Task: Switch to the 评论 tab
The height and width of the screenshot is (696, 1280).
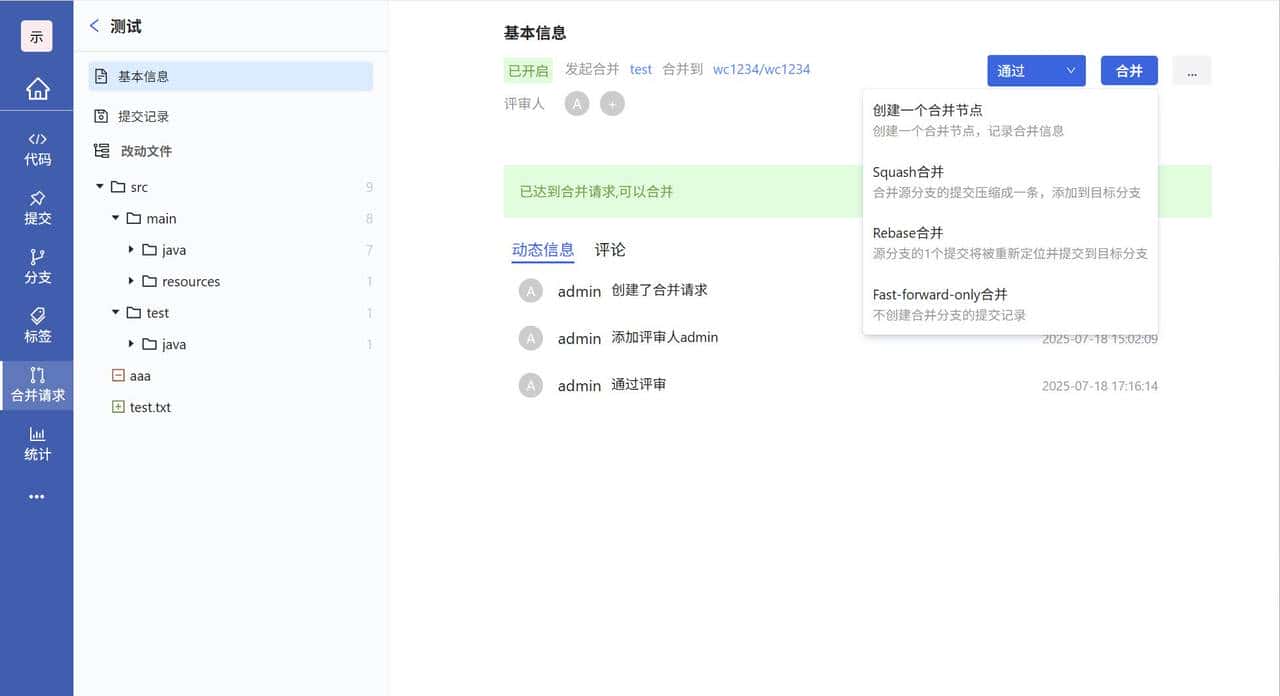Action: (x=609, y=250)
